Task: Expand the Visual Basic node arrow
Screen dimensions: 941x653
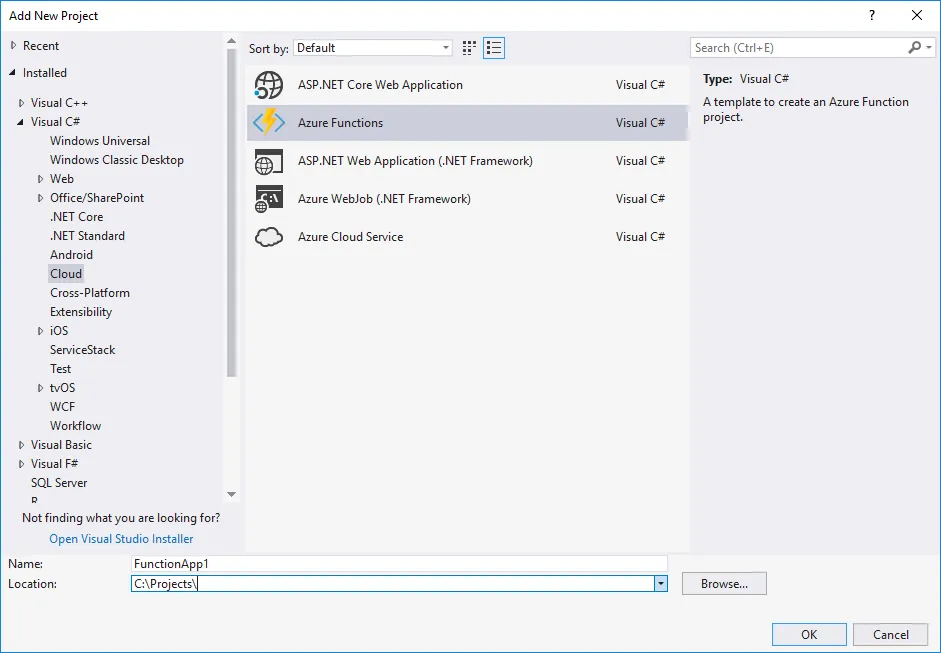Action: pyautogui.click(x=22, y=445)
